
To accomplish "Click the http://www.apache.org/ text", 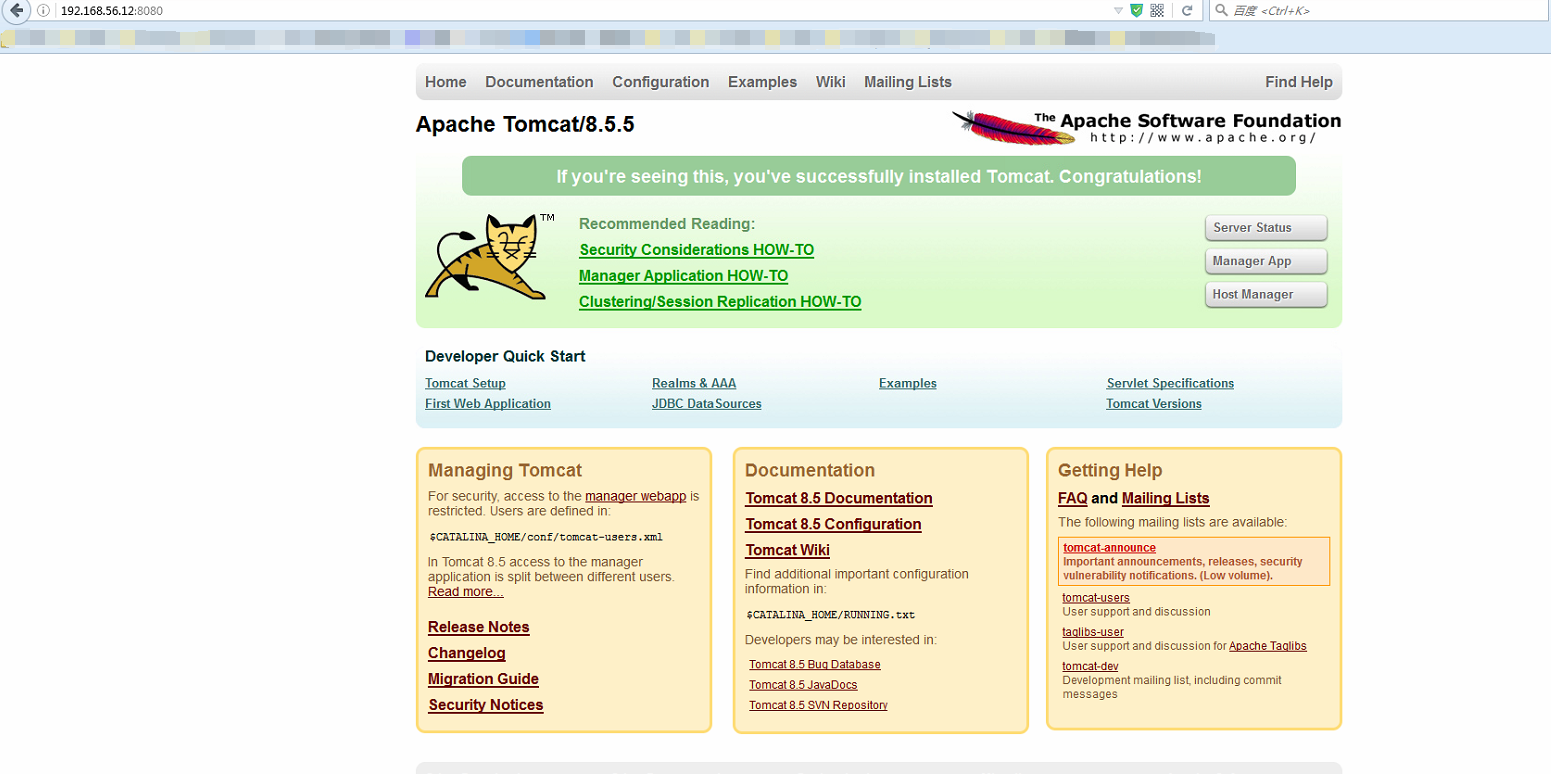I will [1202, 138].
